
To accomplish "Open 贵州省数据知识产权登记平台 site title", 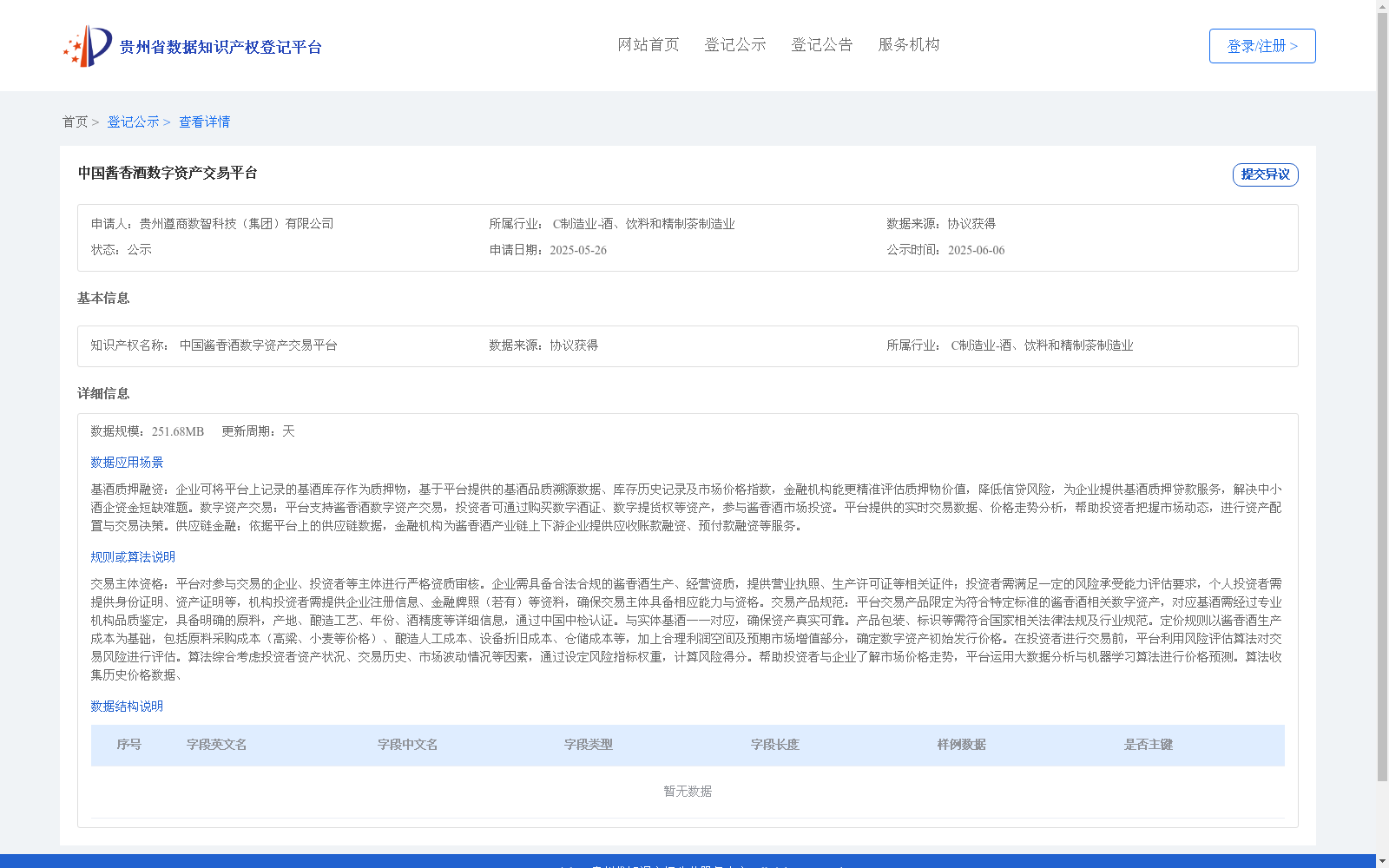I will point(221,47).
